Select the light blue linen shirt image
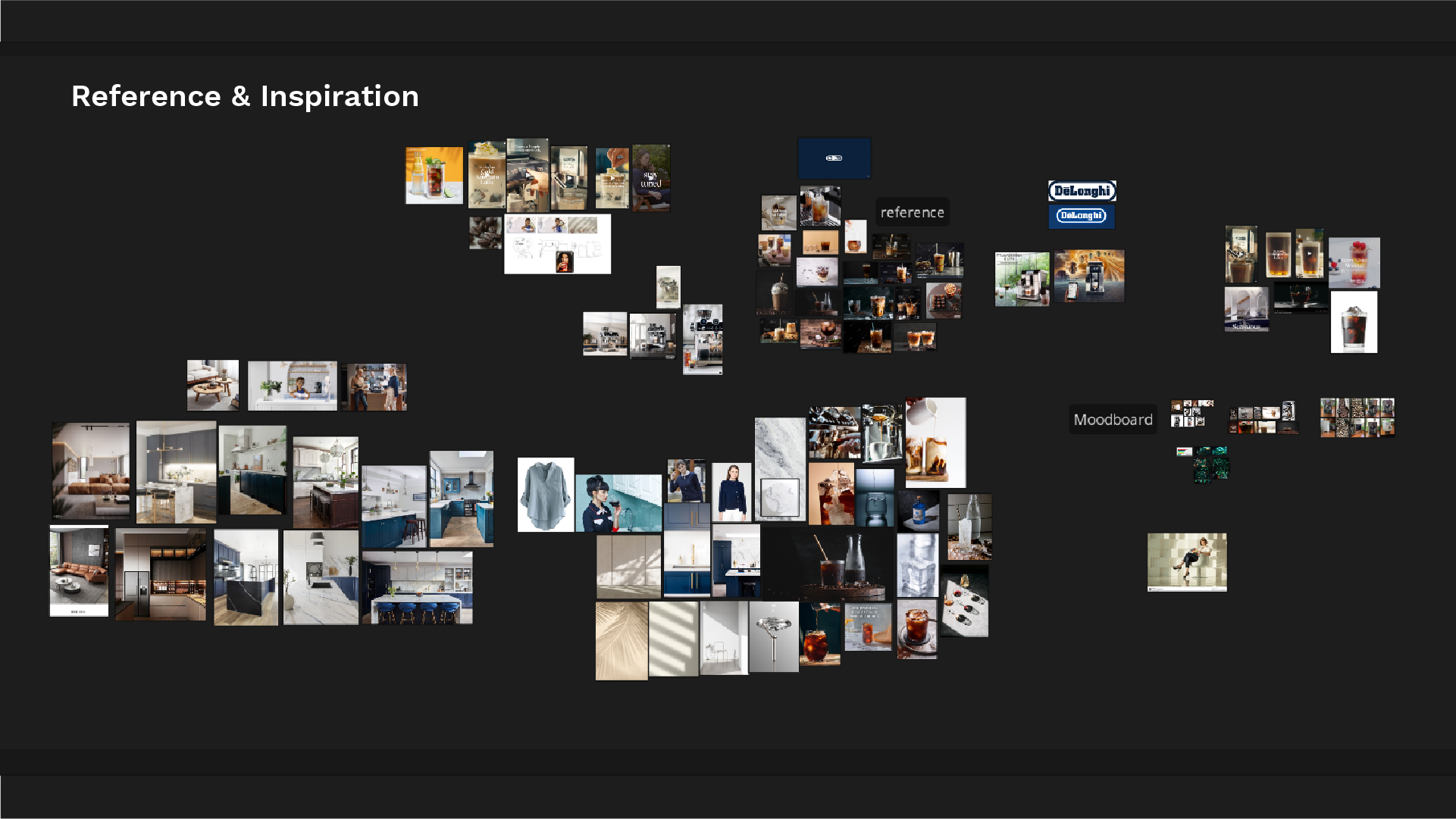Screen dimensions: 1456x819 pyautogui.click(x=546, y=495)
